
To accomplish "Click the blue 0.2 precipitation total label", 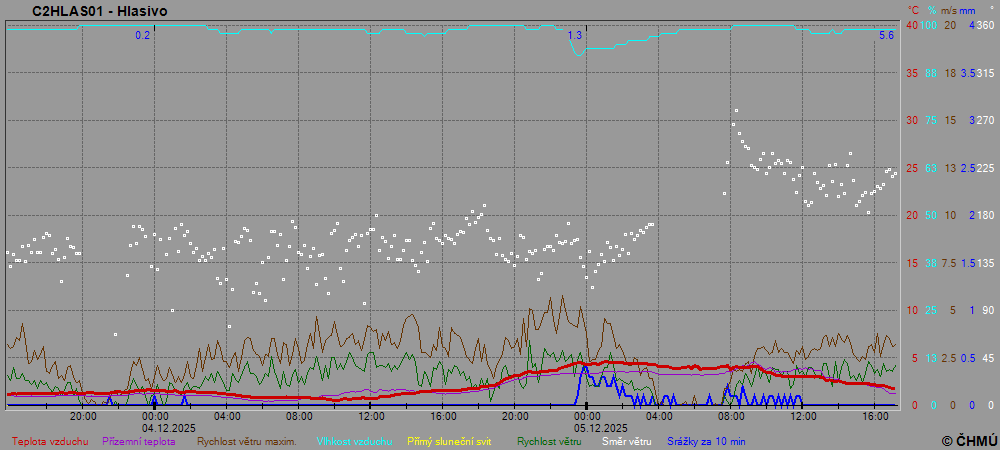I will click(143, 35).
